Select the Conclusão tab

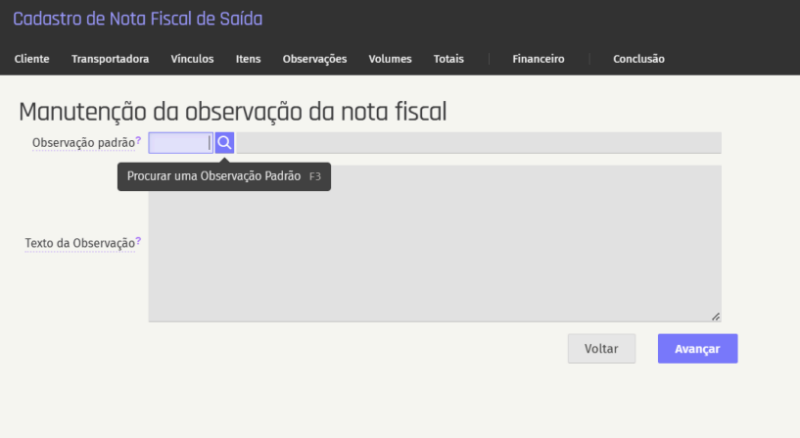coord(638,59)
